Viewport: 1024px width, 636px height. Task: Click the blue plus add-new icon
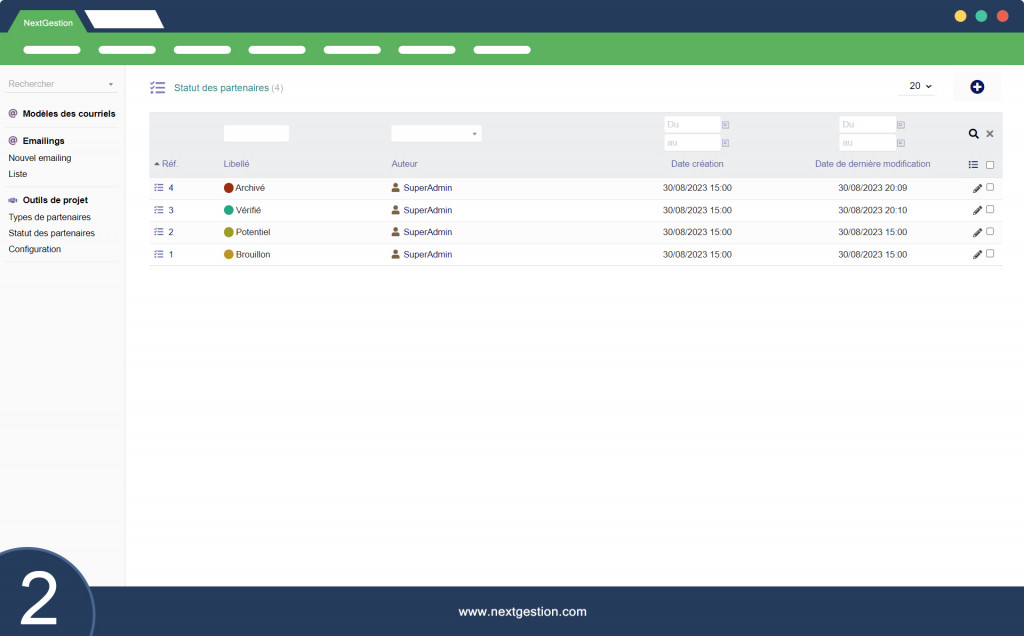click(977, 87)
